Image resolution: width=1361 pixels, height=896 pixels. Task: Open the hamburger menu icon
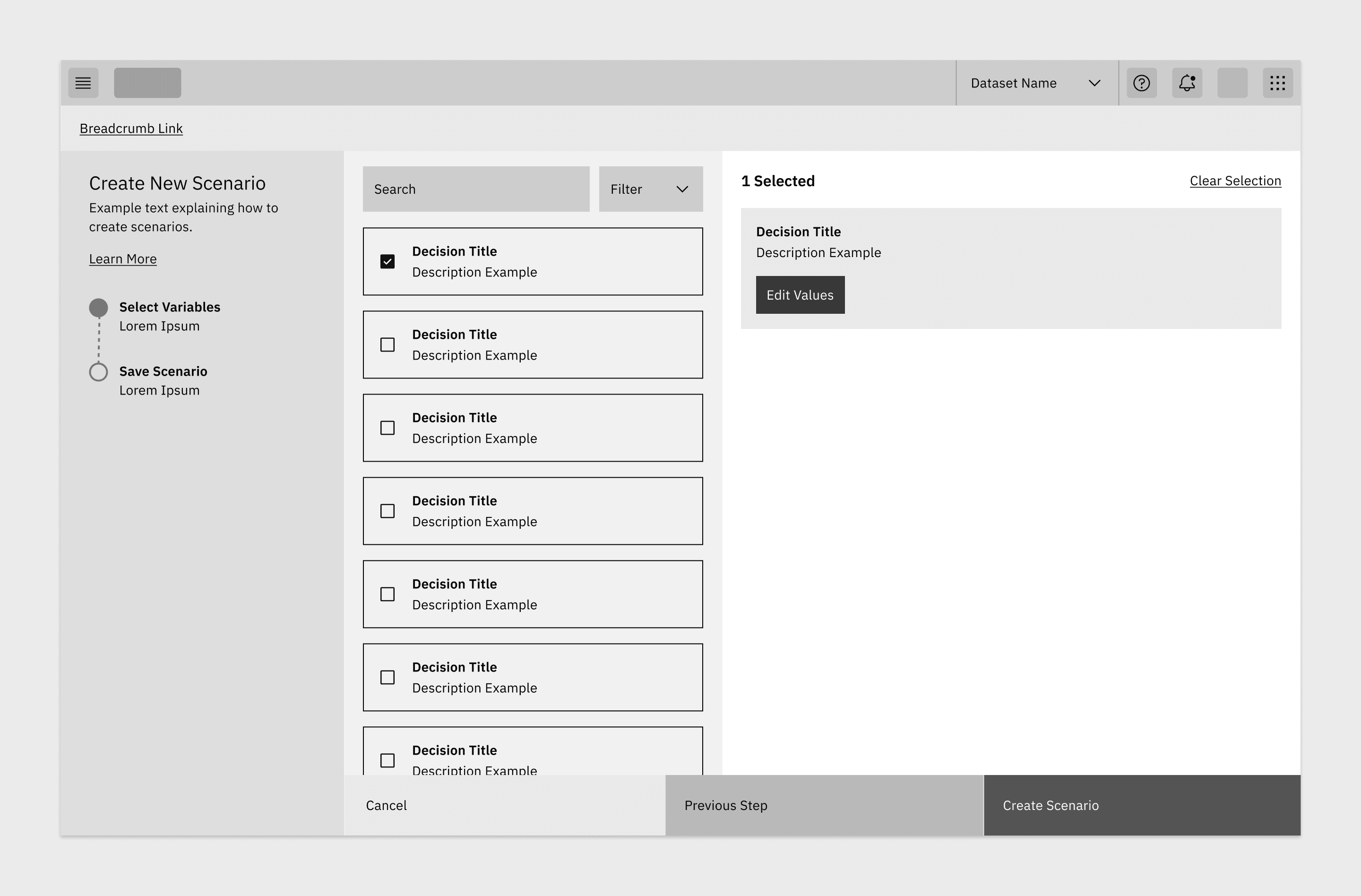(84, 83)
